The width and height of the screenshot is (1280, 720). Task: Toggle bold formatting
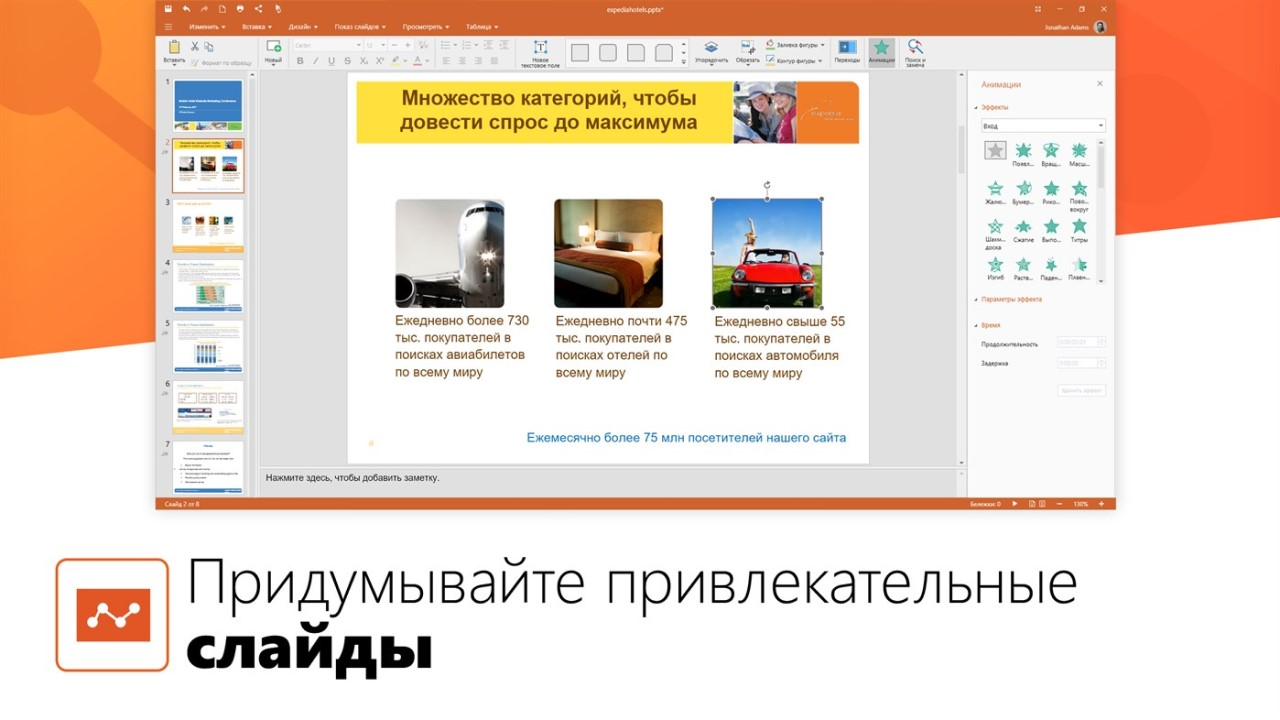(300, 61)
